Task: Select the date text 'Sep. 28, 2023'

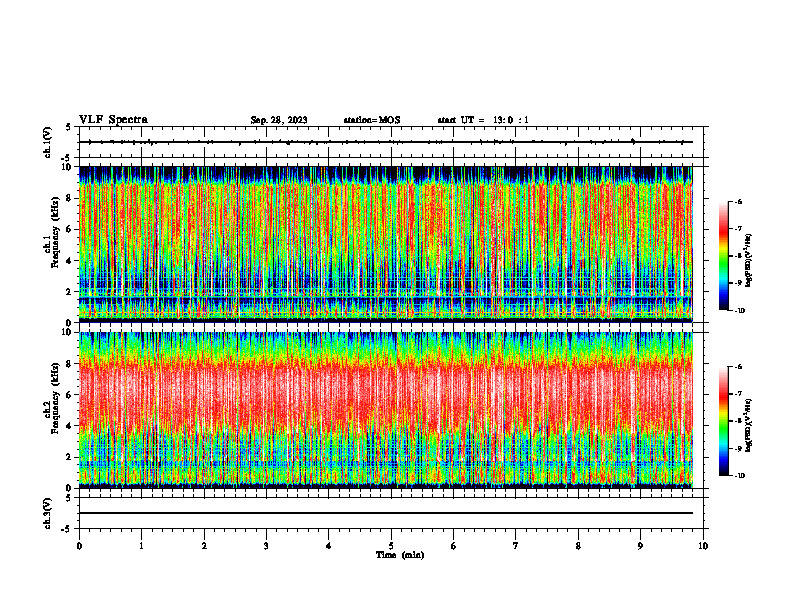Action: [279, 120]
